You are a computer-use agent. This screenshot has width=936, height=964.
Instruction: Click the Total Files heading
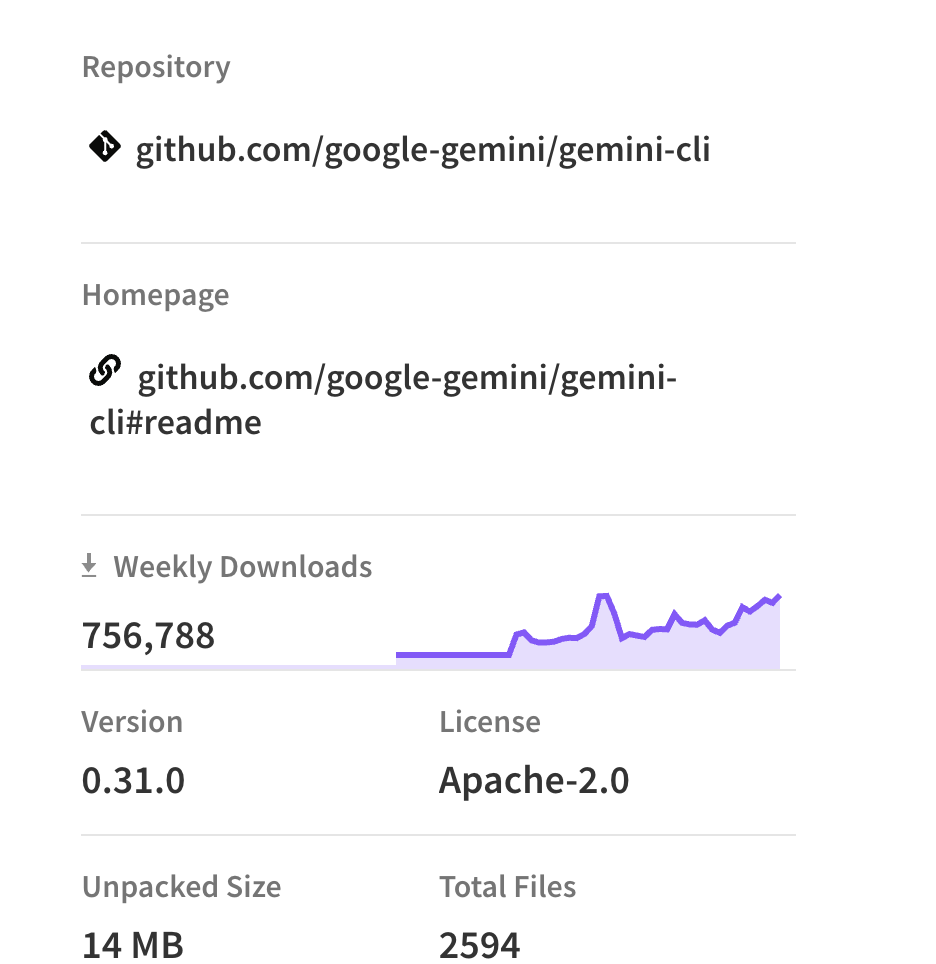tap(507, 887)
